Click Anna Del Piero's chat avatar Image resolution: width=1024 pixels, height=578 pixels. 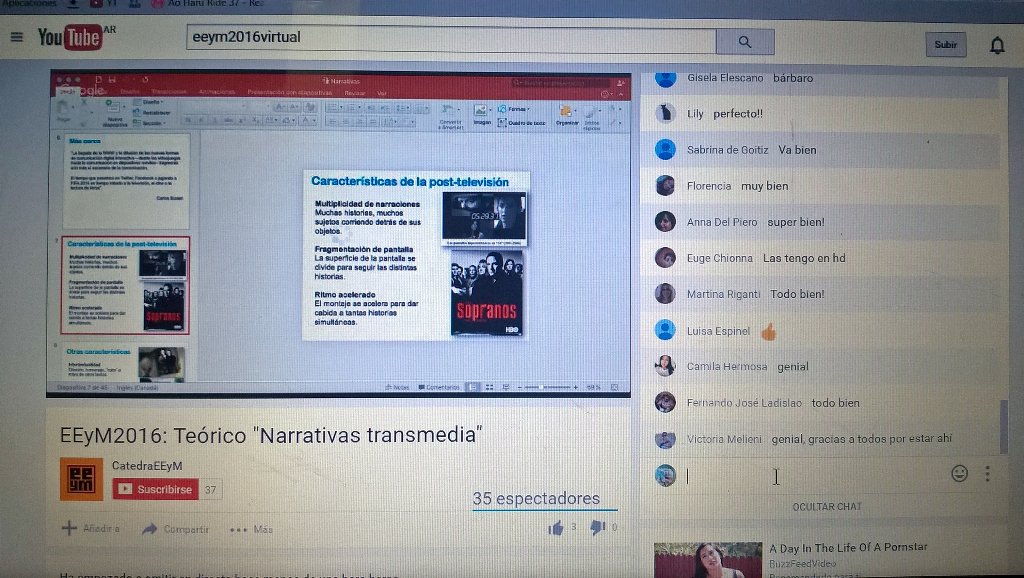tap(665, 221)
